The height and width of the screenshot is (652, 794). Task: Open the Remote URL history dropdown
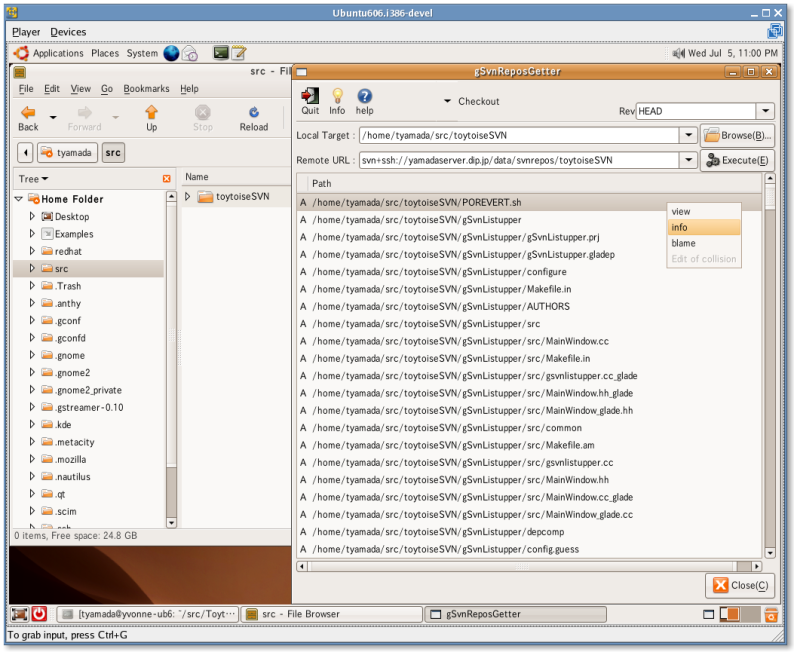click(688, 160)
